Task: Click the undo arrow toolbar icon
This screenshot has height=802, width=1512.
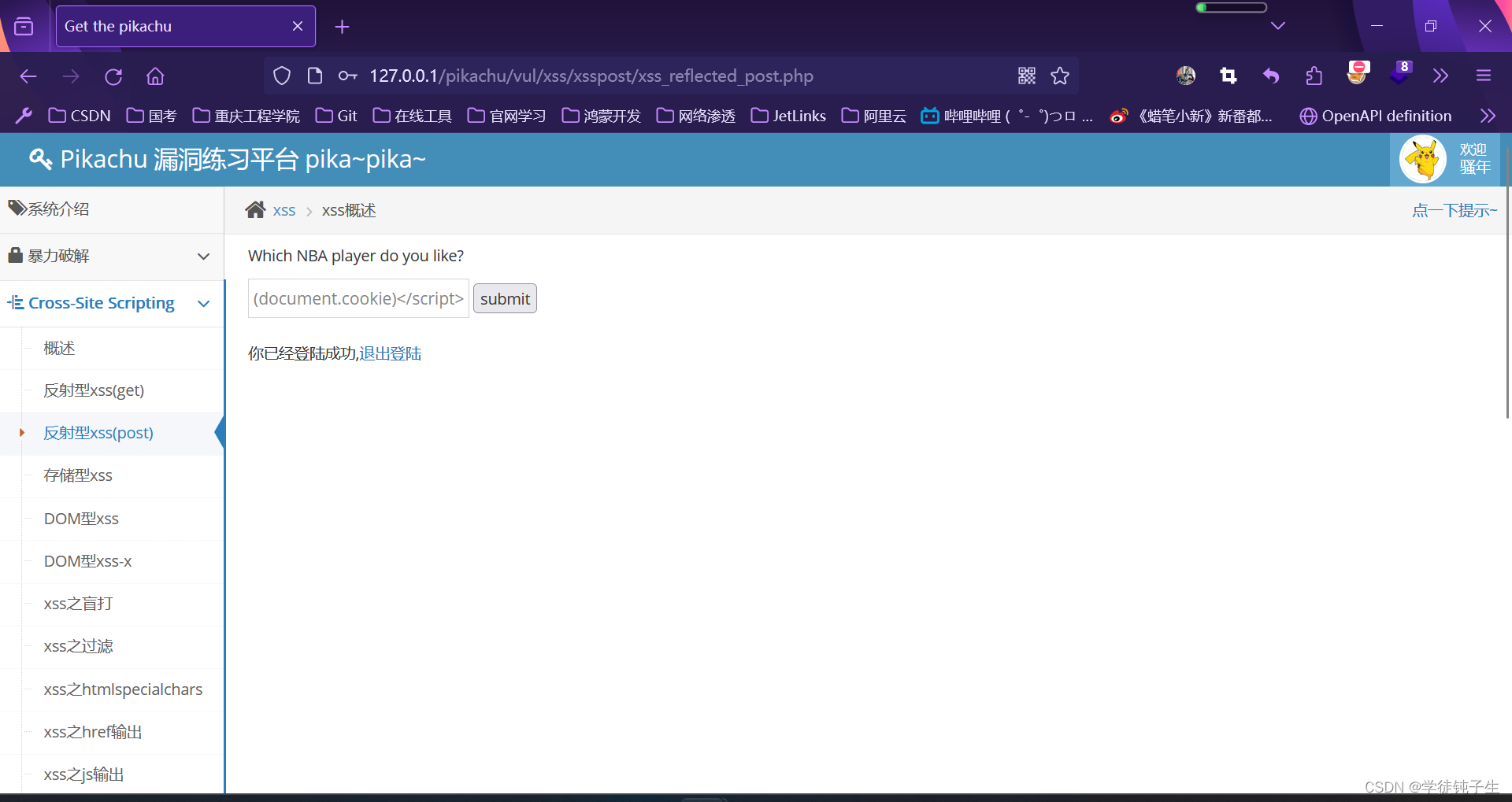Action: click(x=1271, y=76)
